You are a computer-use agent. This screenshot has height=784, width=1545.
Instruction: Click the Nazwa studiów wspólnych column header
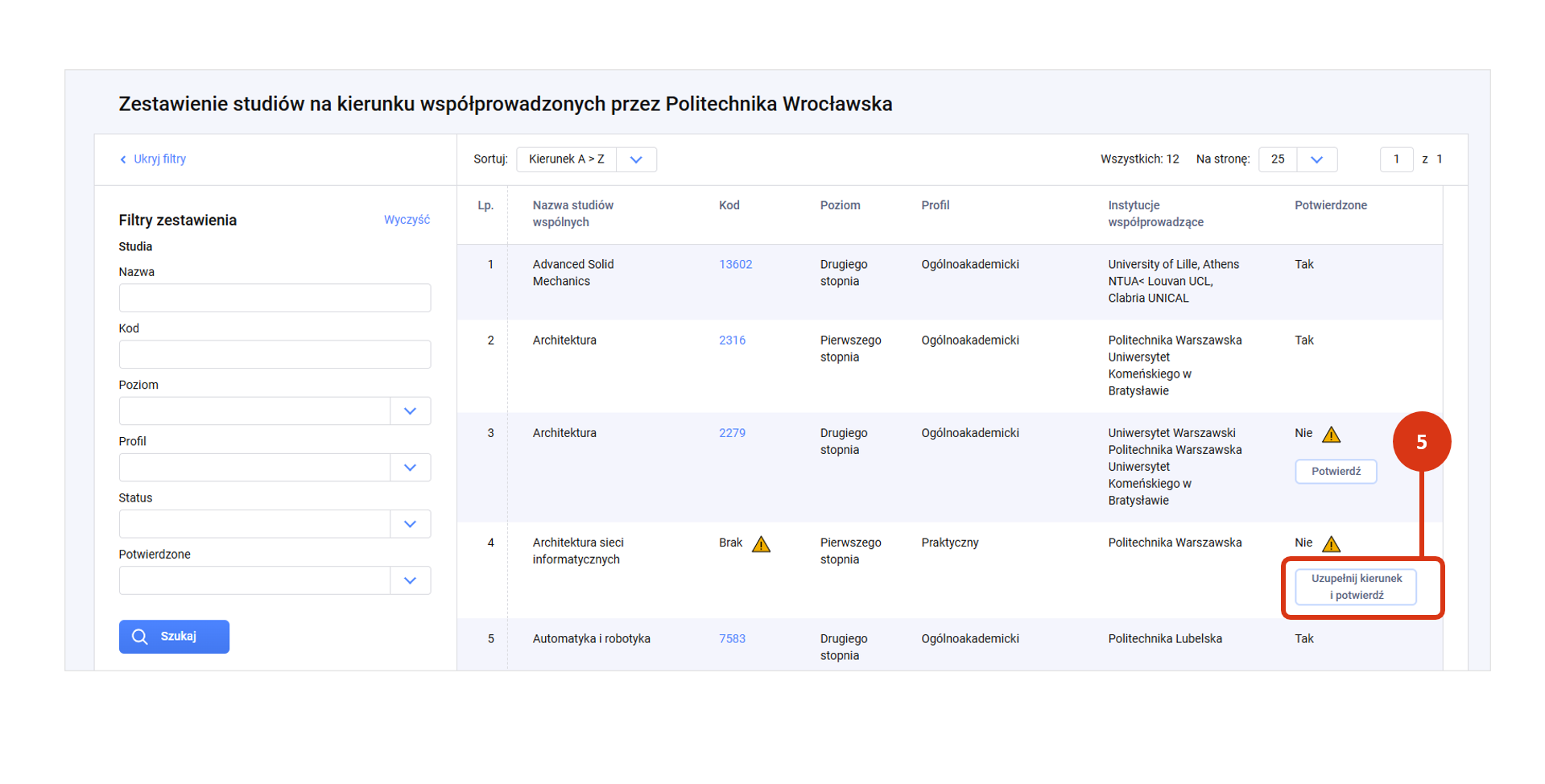572,214
